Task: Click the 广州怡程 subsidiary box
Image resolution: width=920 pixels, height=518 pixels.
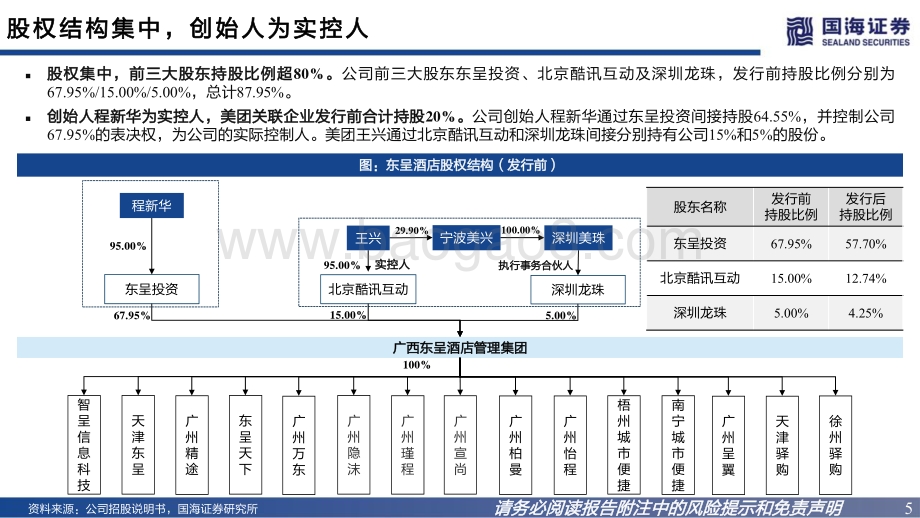Action: coord(570,445)
